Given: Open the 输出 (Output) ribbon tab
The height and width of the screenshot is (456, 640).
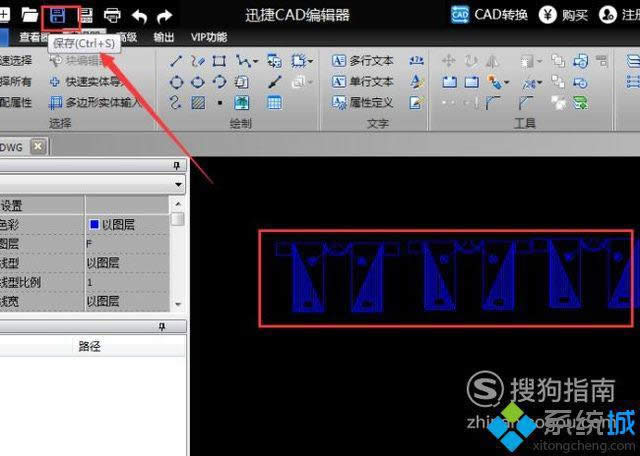Looking at the screenshot, I should pyautogui.click(x=164, y=37).
